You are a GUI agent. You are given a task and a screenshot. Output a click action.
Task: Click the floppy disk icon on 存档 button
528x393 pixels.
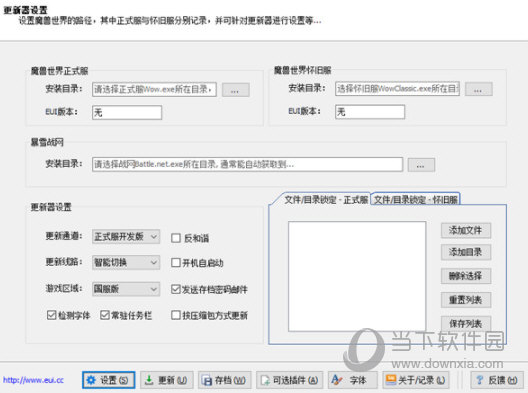206,380
